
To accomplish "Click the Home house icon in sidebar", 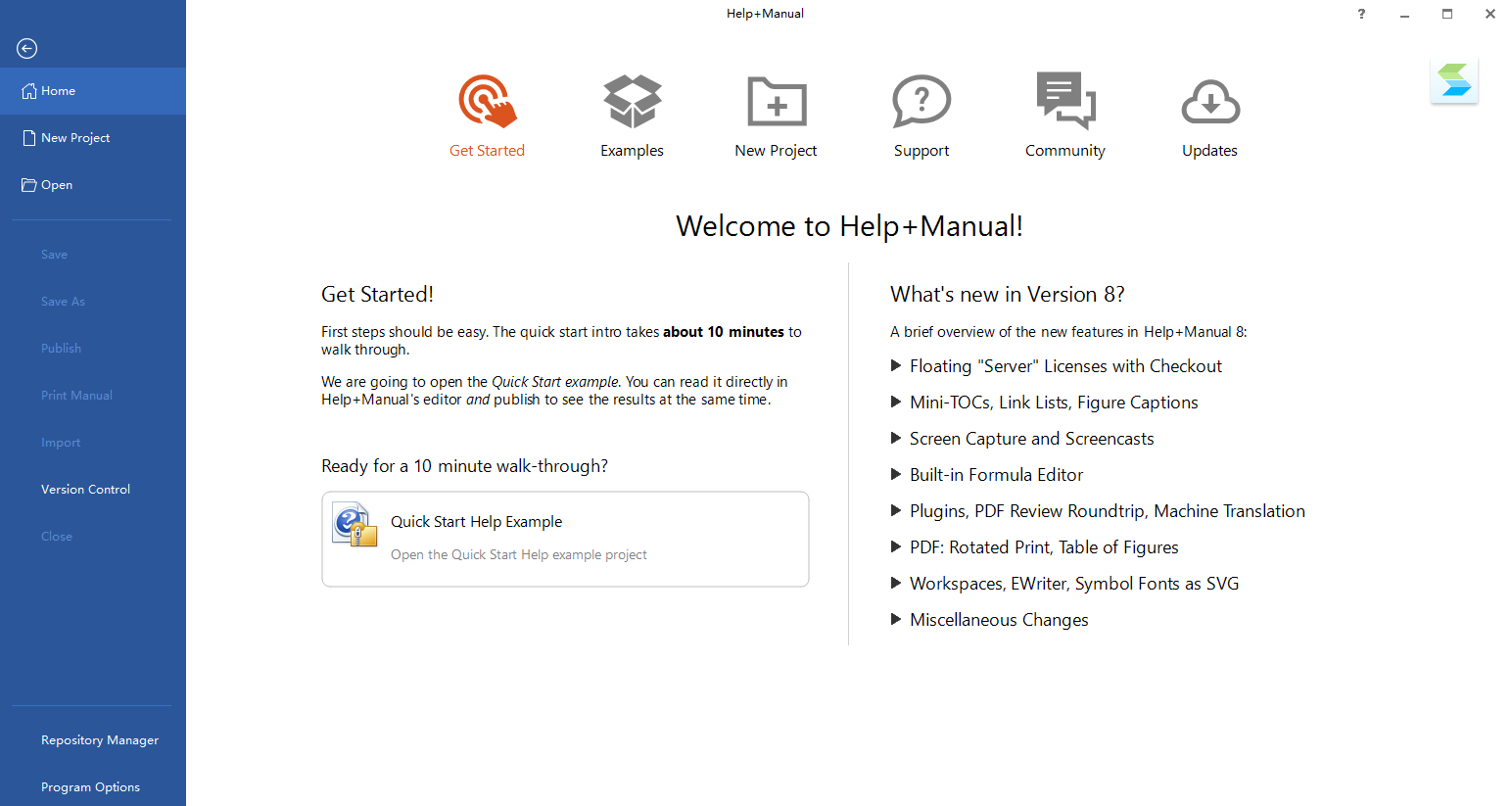I will tap(29, 90).
